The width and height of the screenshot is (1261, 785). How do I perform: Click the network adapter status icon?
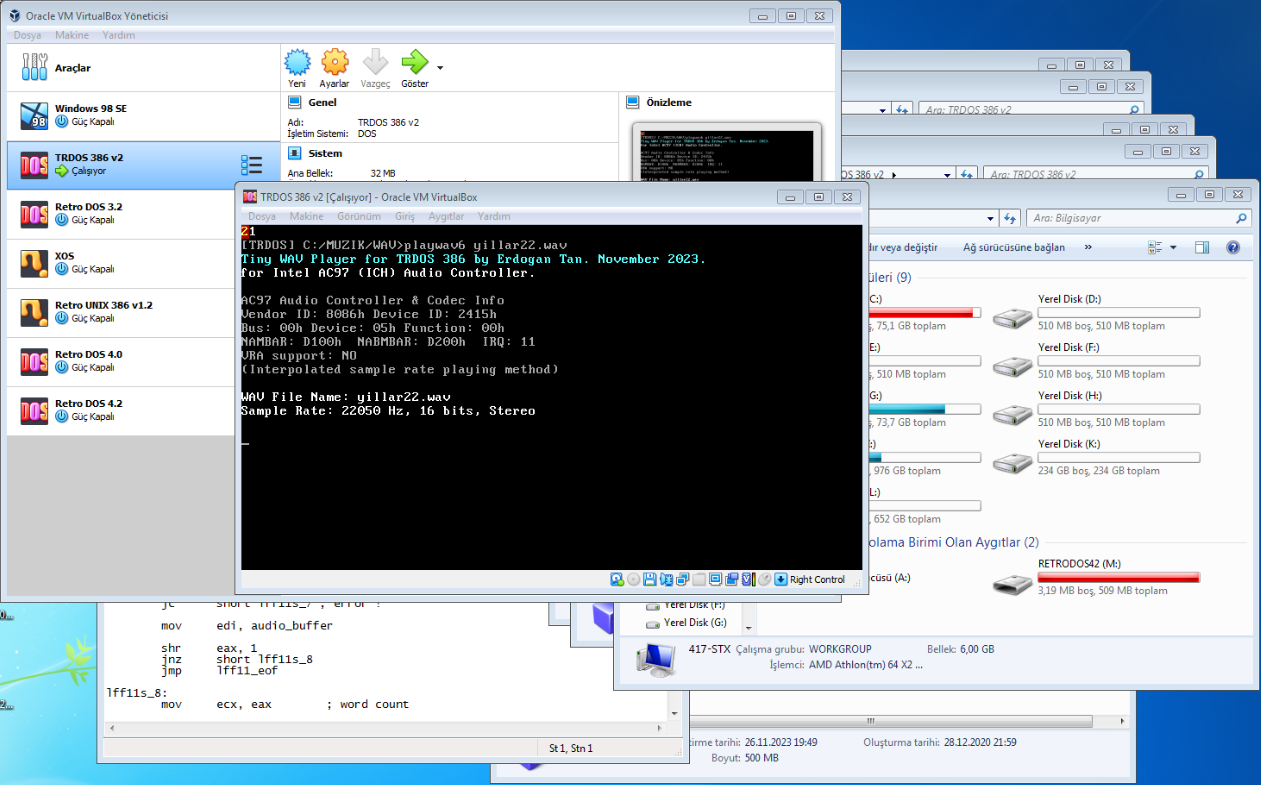tap(666, 579)
